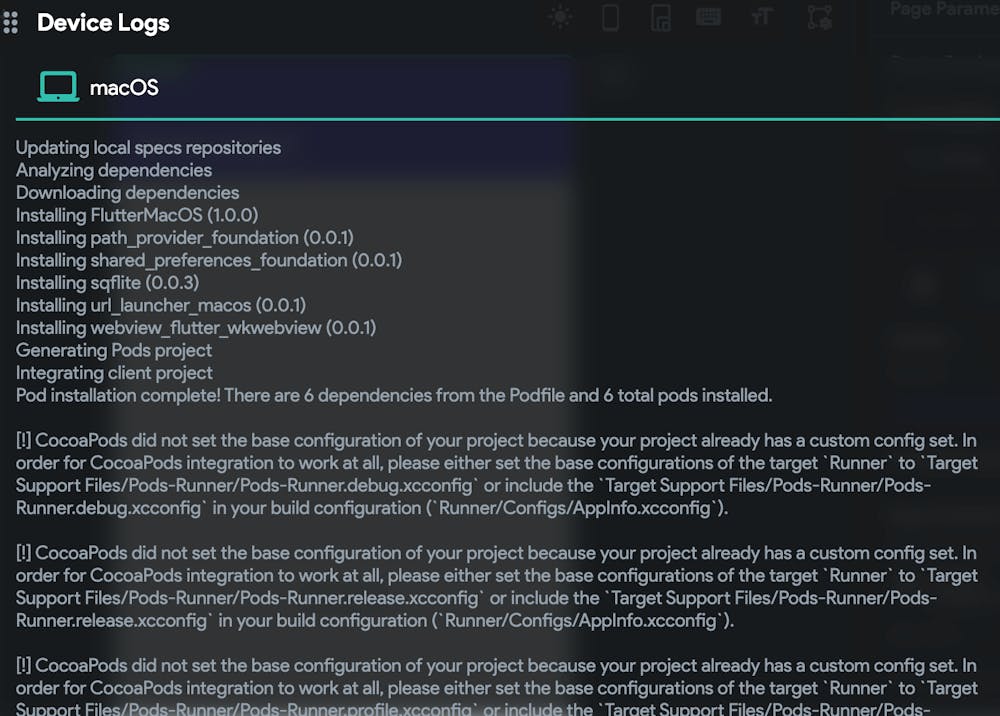
Task: Click the 'Installing FlutterMacOS (1.0.0)' log entry
Action: [x=136, y=215]
